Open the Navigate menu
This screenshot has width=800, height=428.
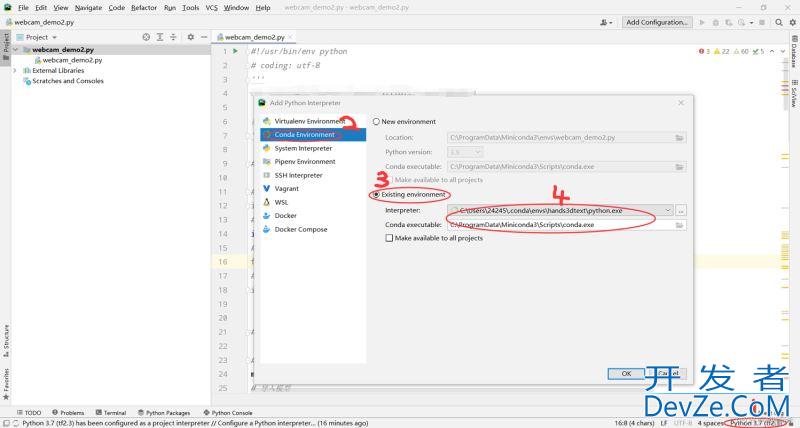tap(88, 8)
